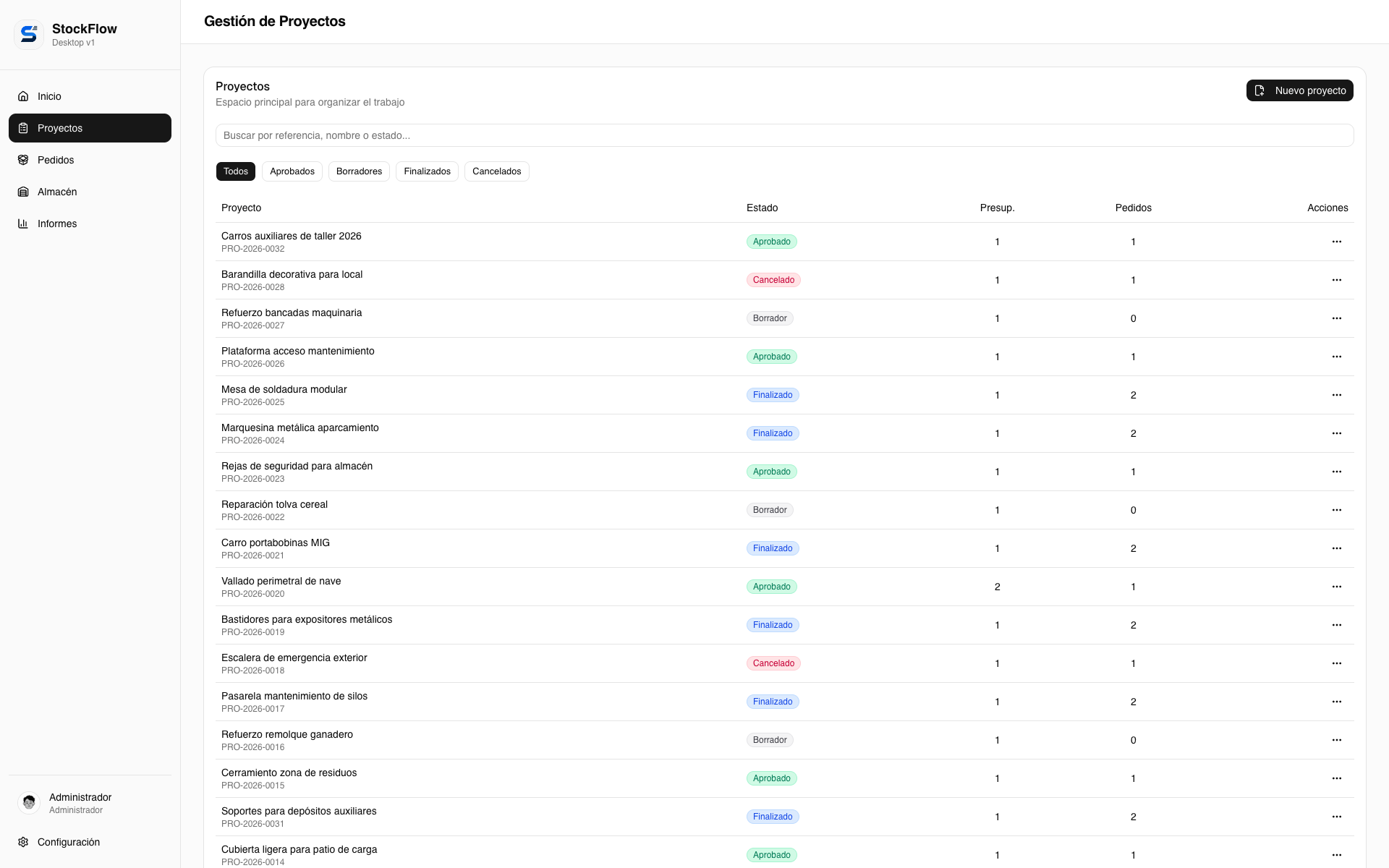Sort by the Proyecto column header
Image resolution: width=1389 pixels, height=868 pixels.
241,208
